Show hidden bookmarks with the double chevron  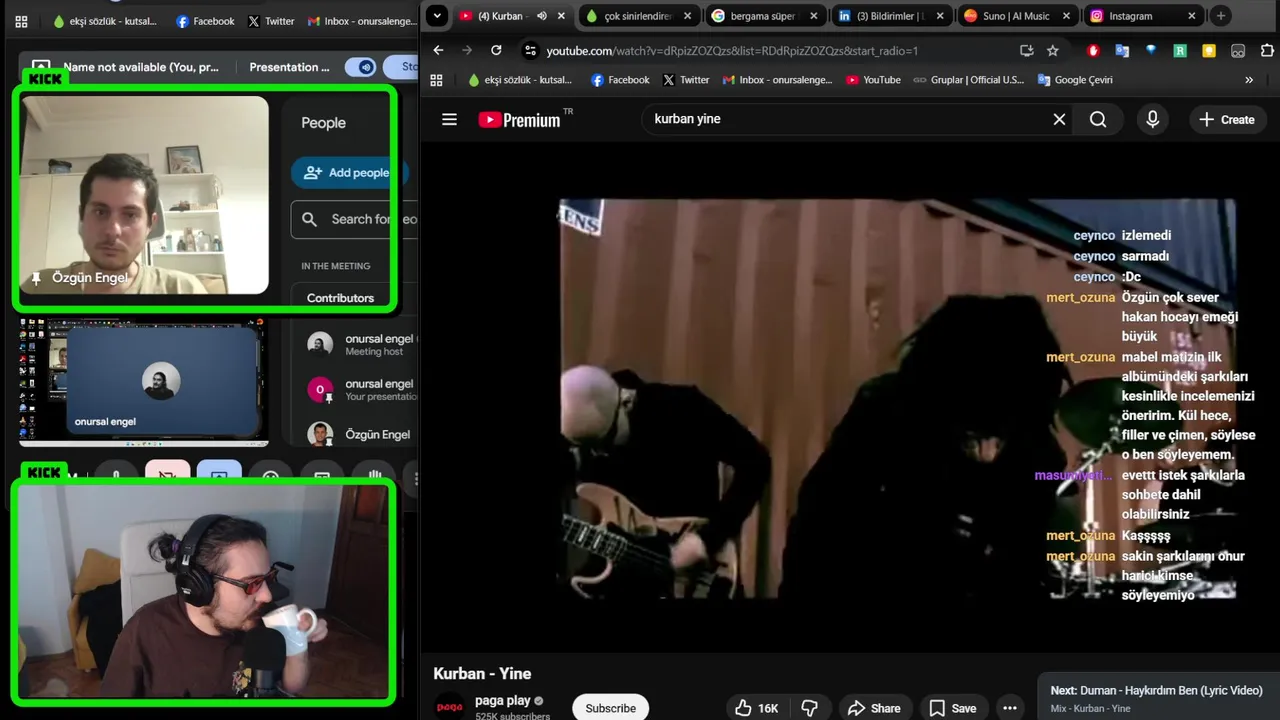click(x=1248, y=80)
